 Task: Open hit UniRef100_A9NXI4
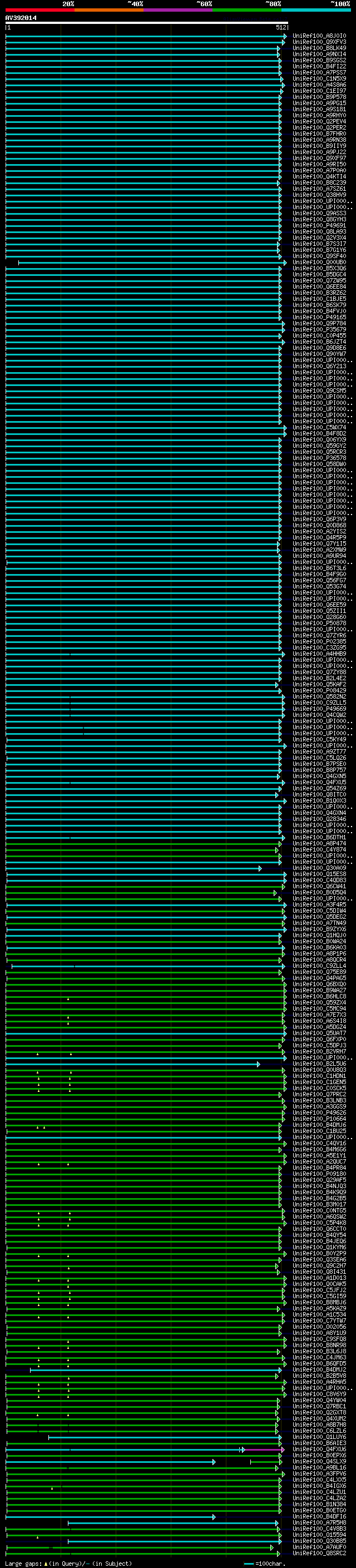319,54
